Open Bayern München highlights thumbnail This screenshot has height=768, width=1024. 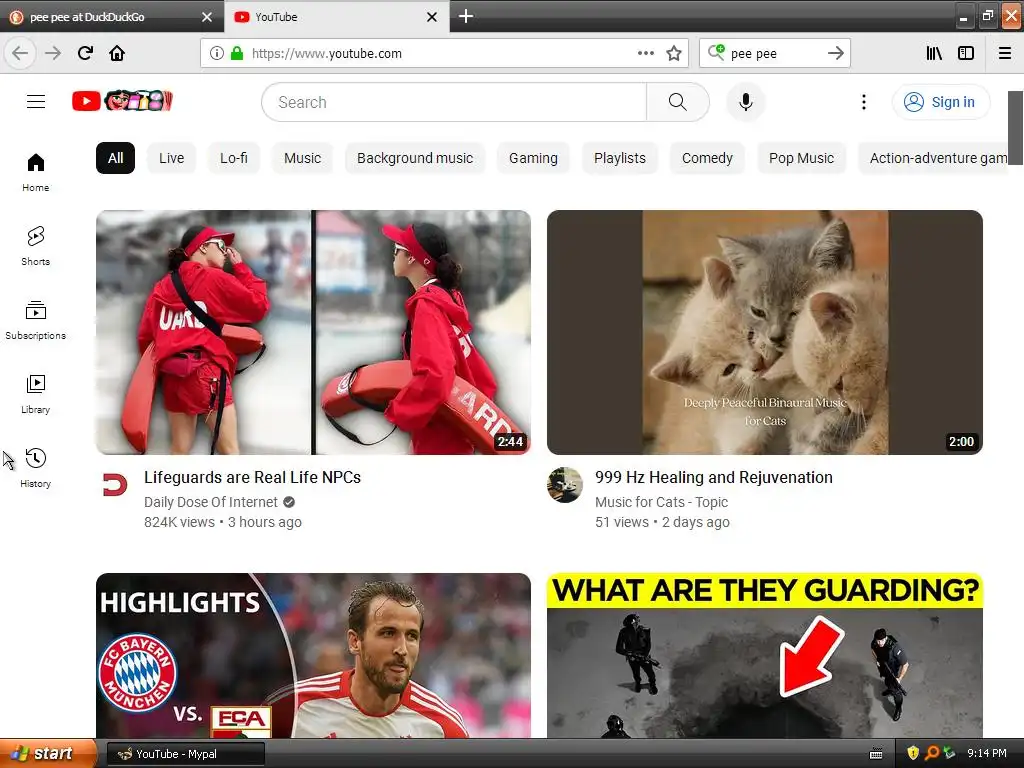coord(313,656)
